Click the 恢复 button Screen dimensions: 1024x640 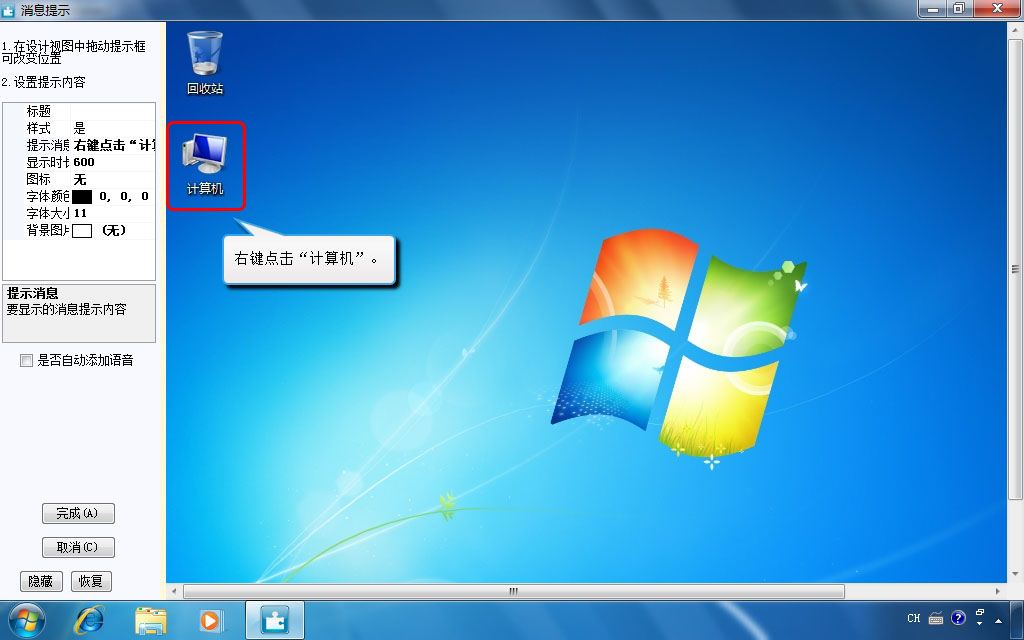tap(91, 581)
